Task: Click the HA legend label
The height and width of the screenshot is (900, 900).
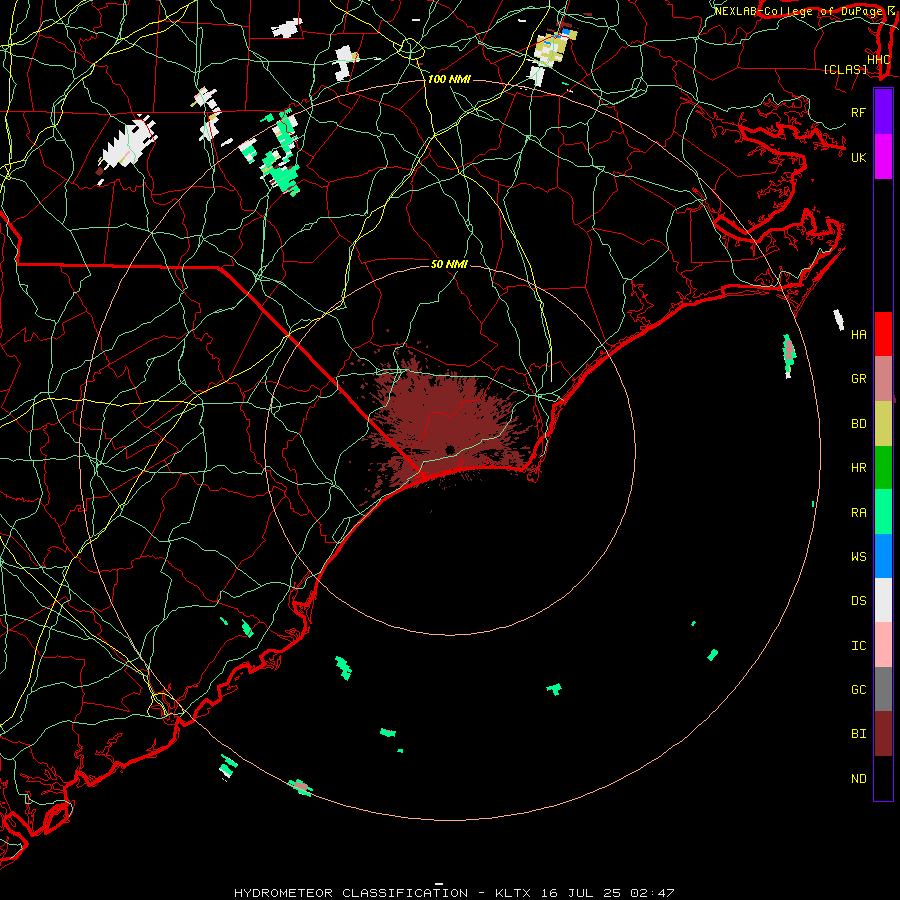Action: coord(859,335)
